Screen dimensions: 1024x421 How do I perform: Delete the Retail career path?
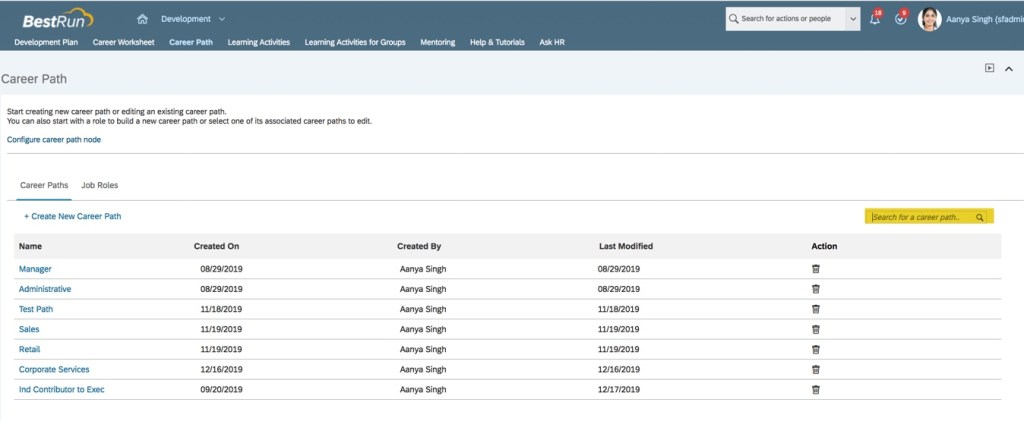click(x=815, y=349)
